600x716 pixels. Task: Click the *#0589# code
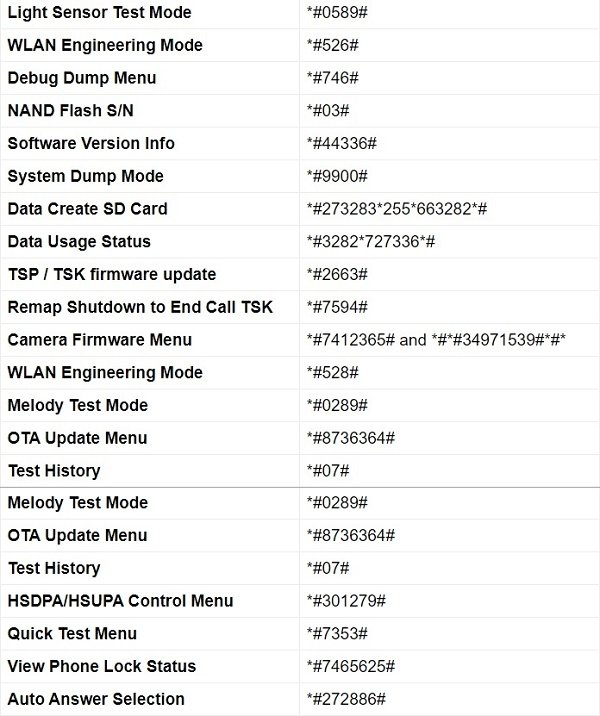tap(337, 12)
